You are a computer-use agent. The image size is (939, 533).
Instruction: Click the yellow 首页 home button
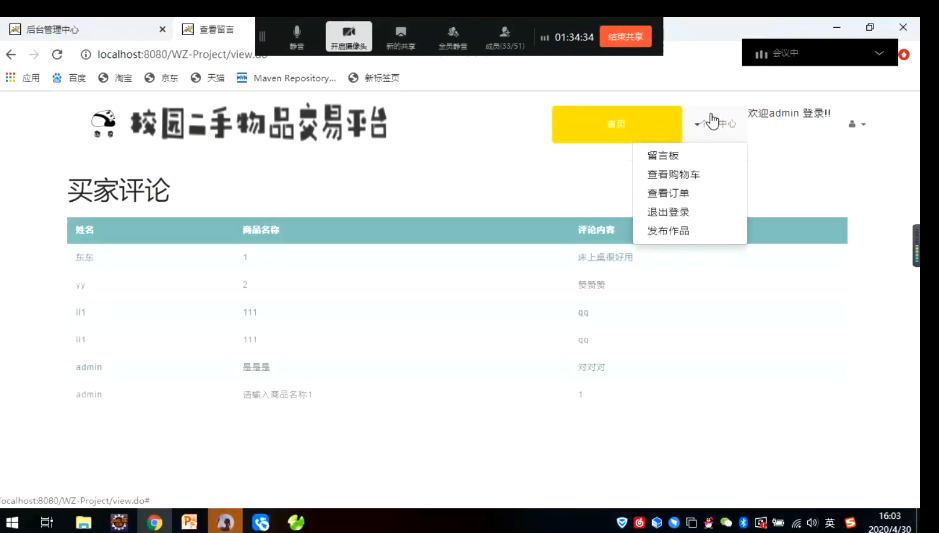click(616, 124)
